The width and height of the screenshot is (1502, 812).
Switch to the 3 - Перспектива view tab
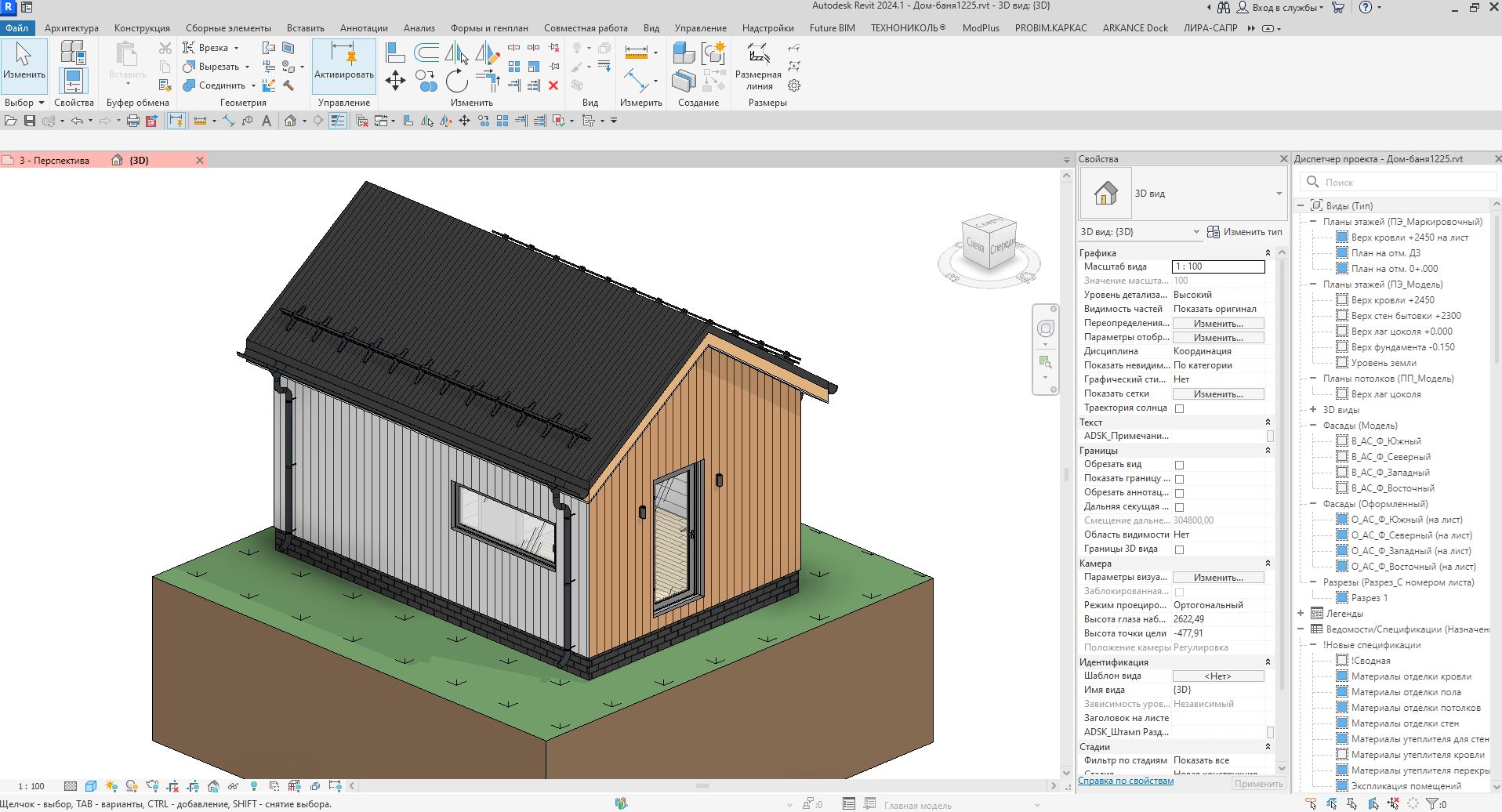tap(53, 161)
